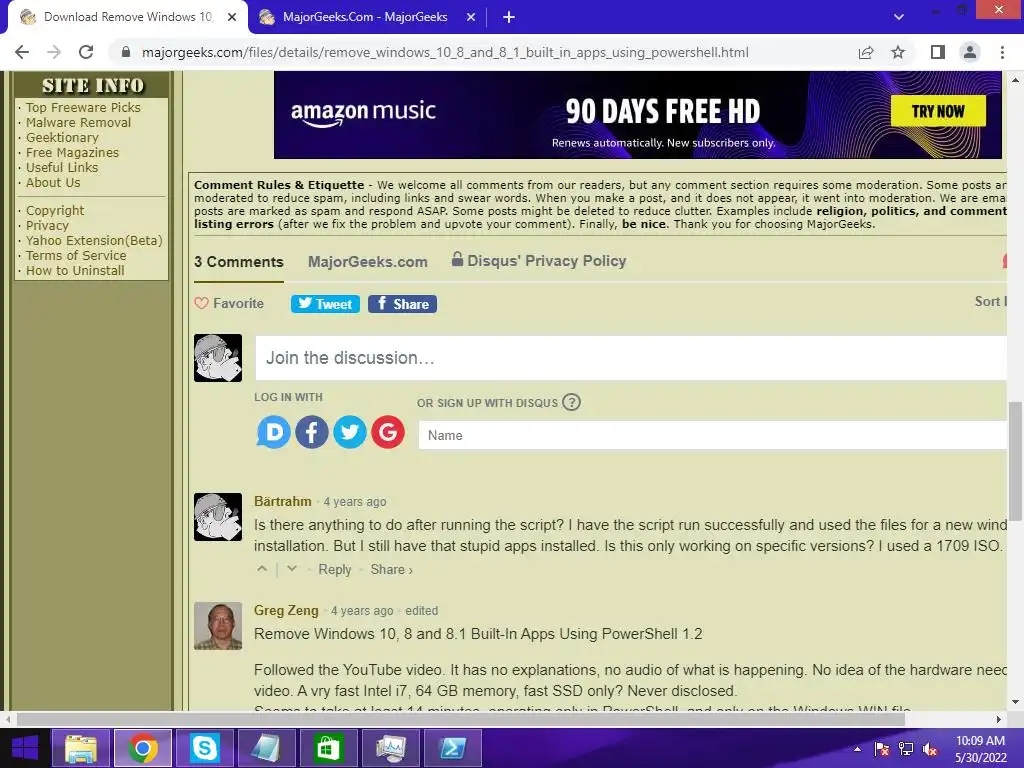Favorite this discussion with the heart
This screenshot has width=1024, height=768.
pos(229,304)
